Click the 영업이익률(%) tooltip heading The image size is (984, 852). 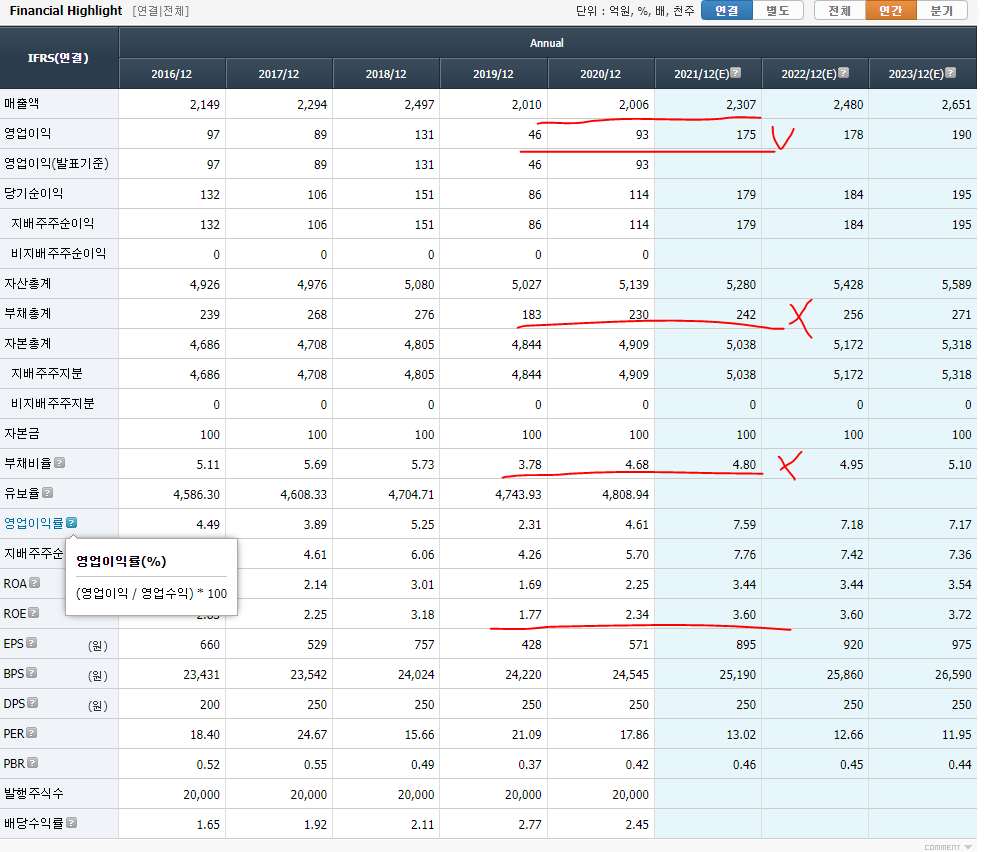[x=121, y=562]
